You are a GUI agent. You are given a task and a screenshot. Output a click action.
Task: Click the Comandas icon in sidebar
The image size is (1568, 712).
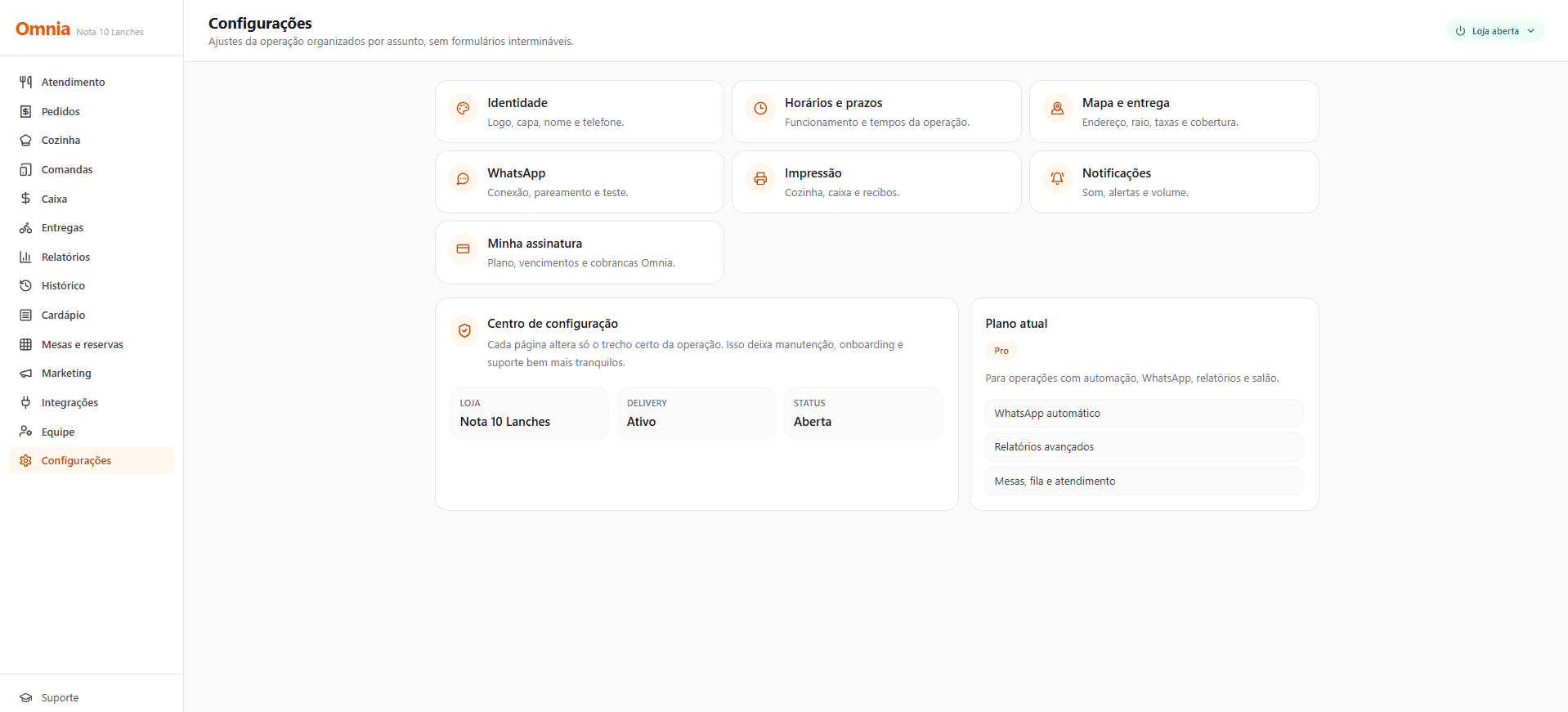[25, 169]
